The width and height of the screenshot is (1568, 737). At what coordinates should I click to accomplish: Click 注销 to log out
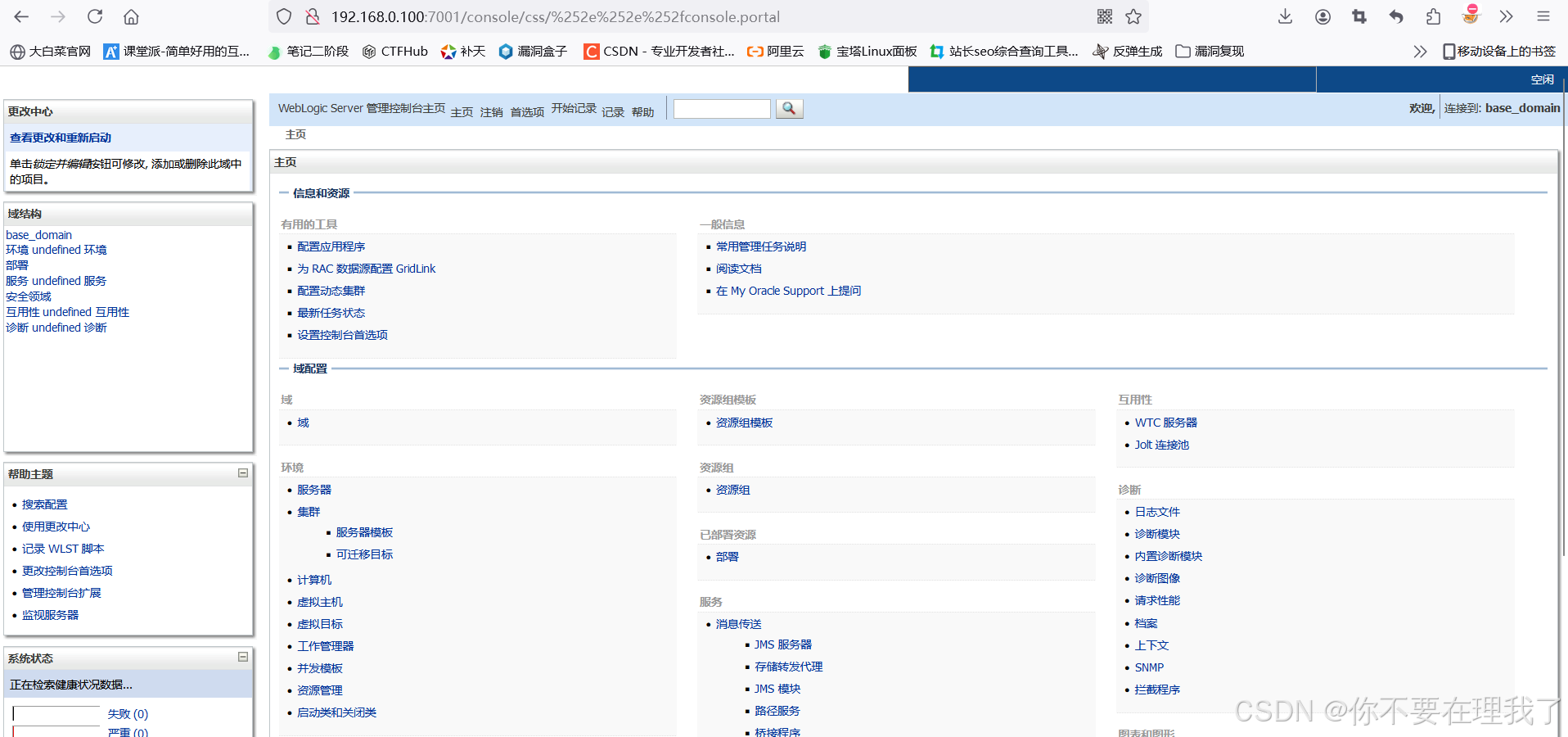492,112
